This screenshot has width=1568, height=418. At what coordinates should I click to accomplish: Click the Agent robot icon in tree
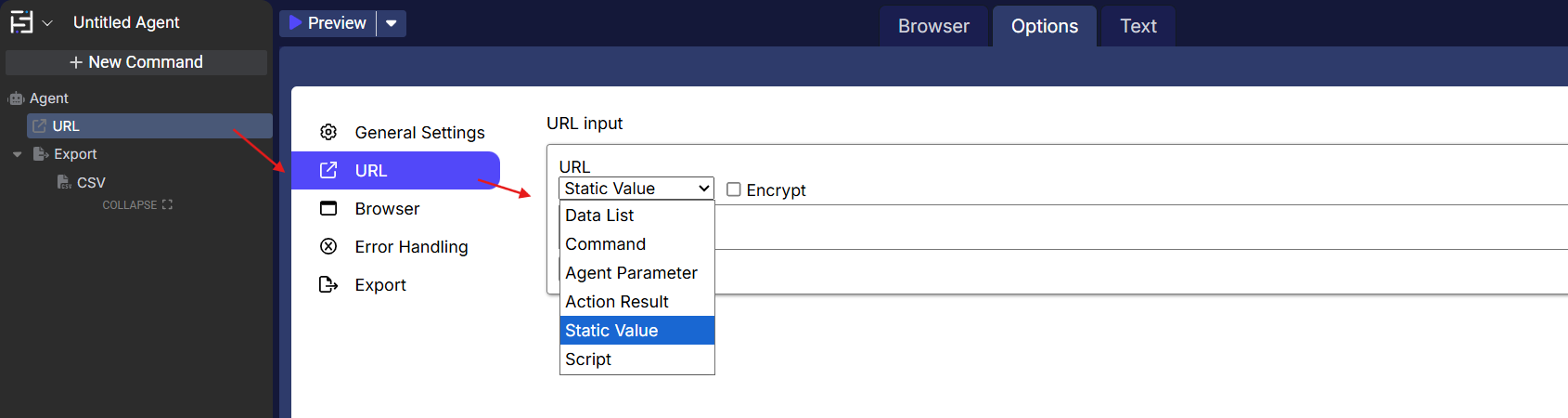point(16,98)
